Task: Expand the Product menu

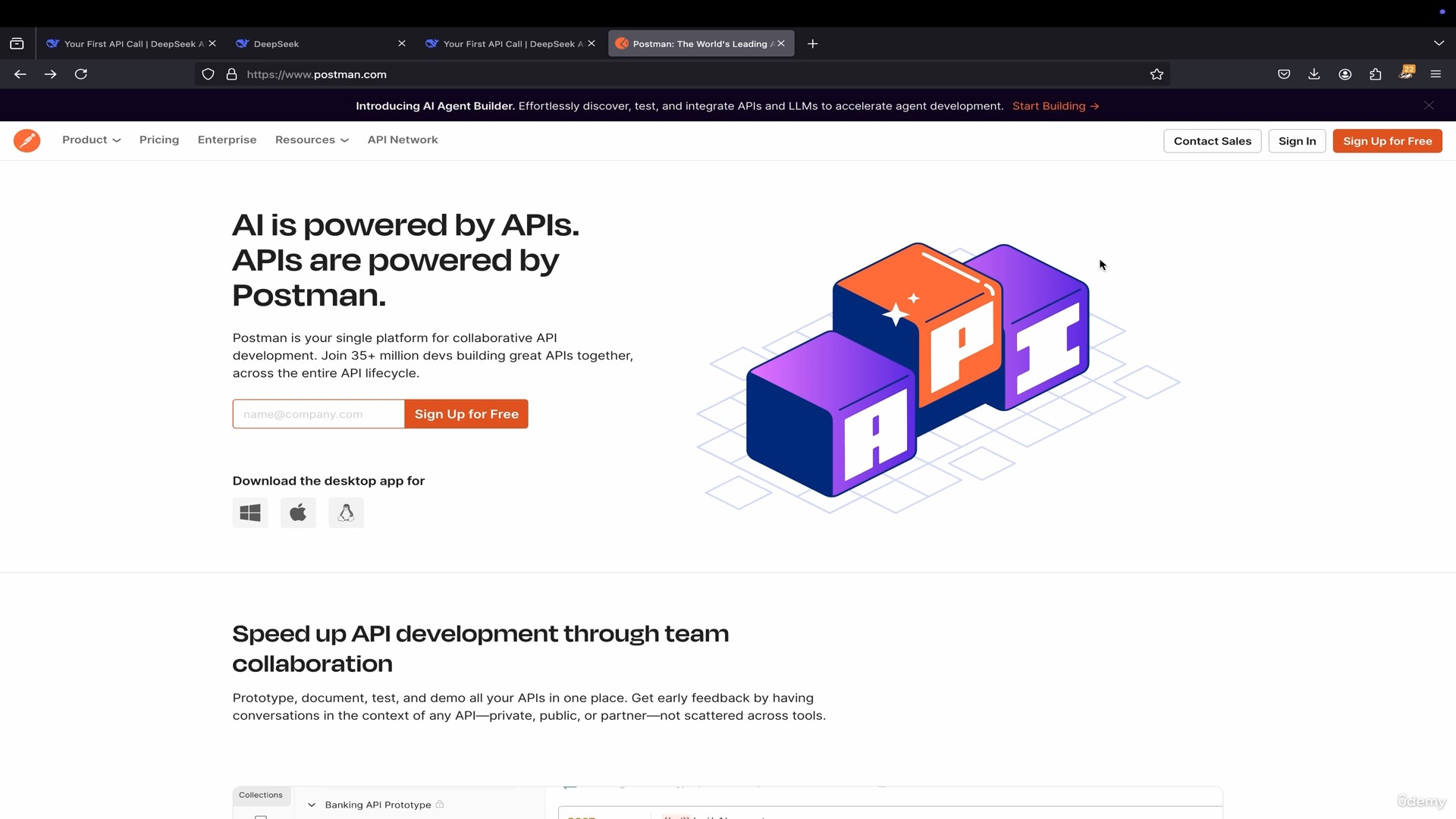Action: tap(91, 140)
